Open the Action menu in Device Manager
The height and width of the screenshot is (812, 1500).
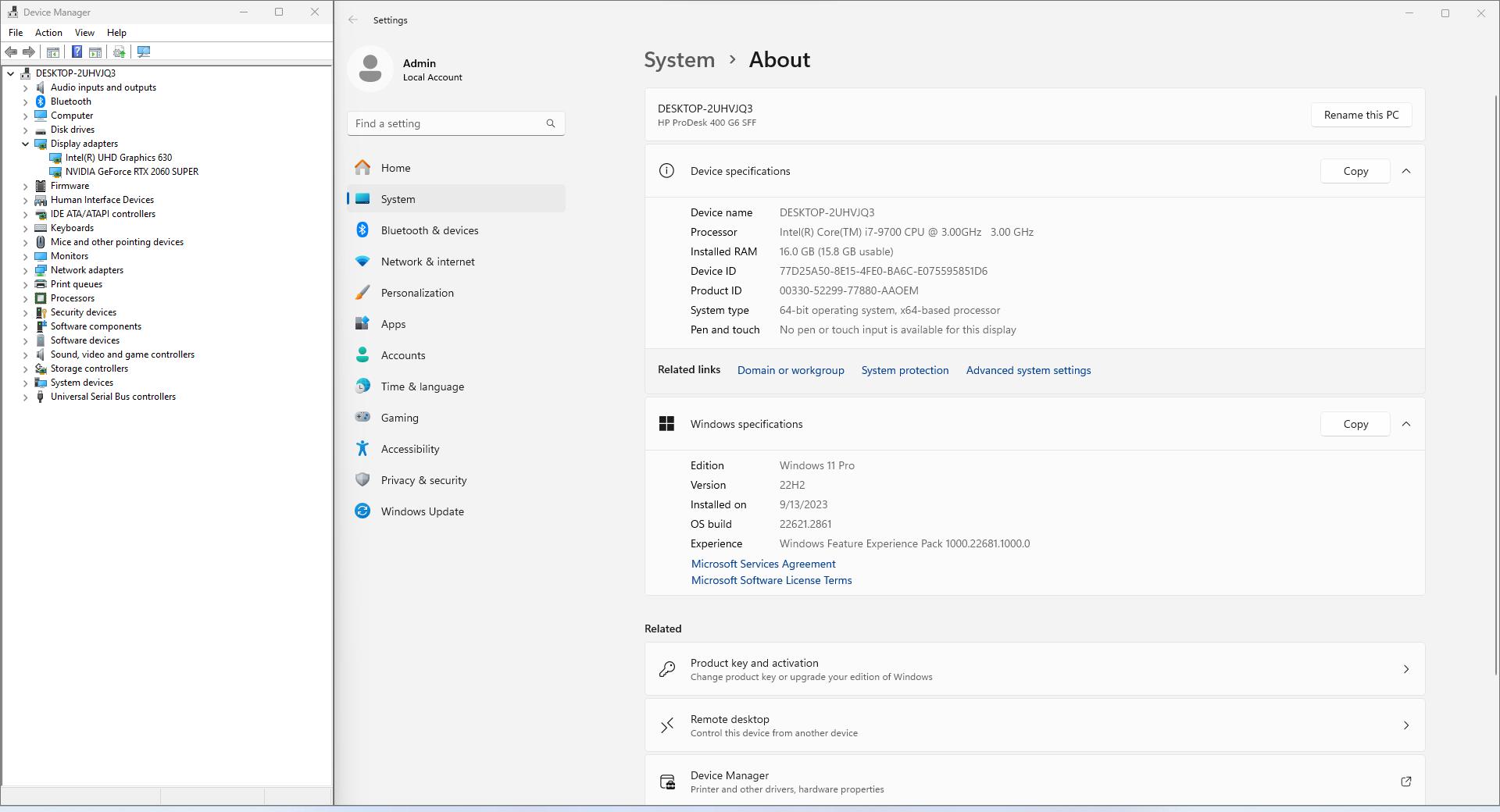pos(48,33)
